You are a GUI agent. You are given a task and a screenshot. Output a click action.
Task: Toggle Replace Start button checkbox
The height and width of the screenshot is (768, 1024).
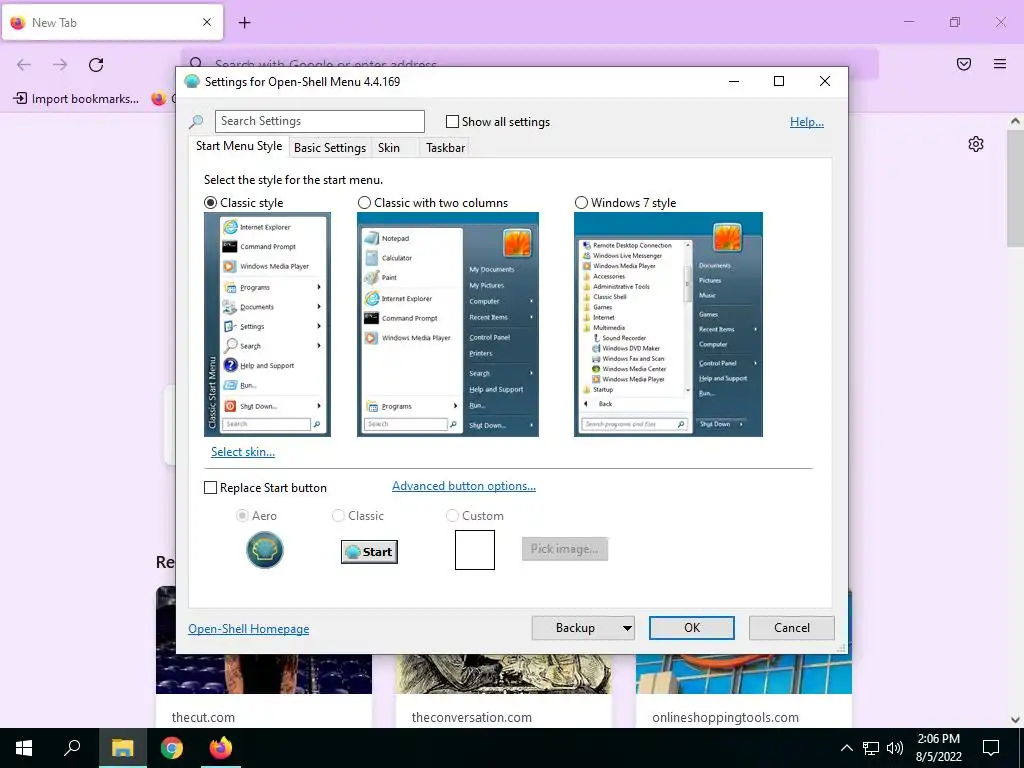pos(210,488)
